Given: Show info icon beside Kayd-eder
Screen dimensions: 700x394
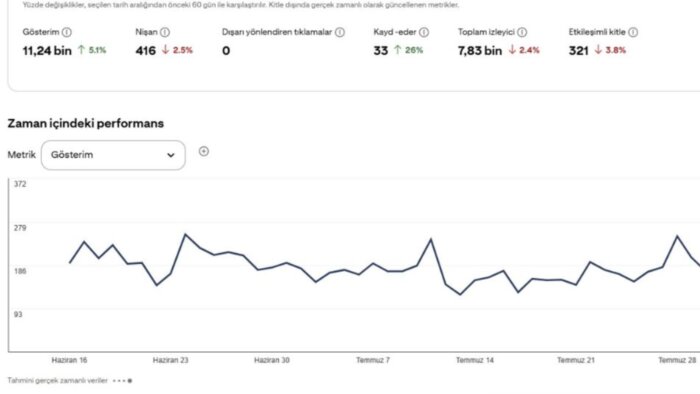Looking at the screenshot, I should 424,32.
